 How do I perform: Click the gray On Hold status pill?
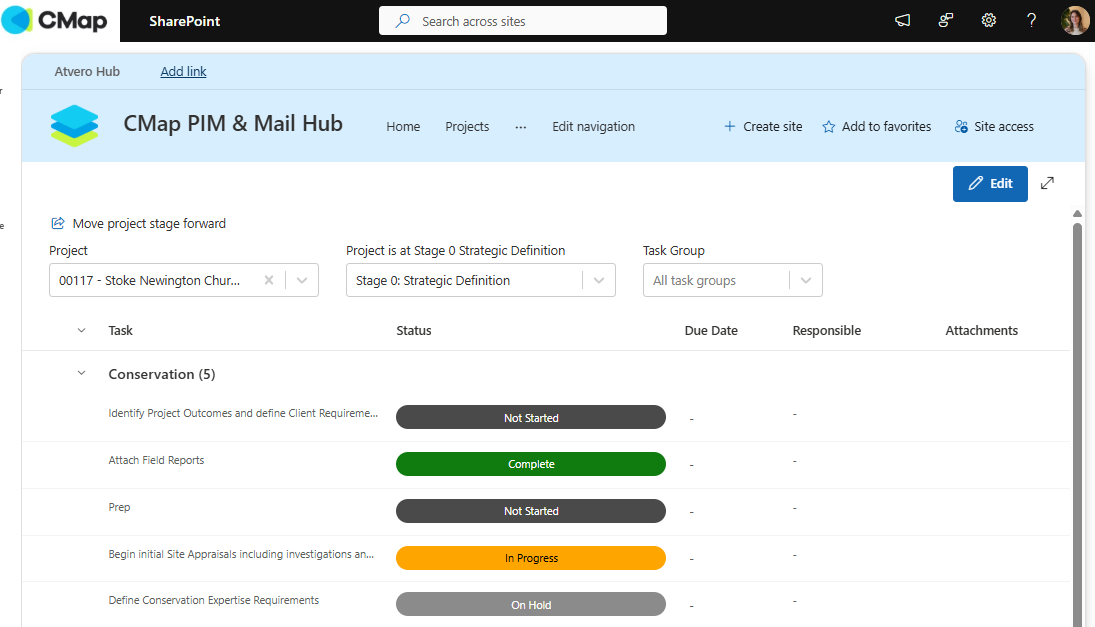pyautogui.click(x=531, y=605)
